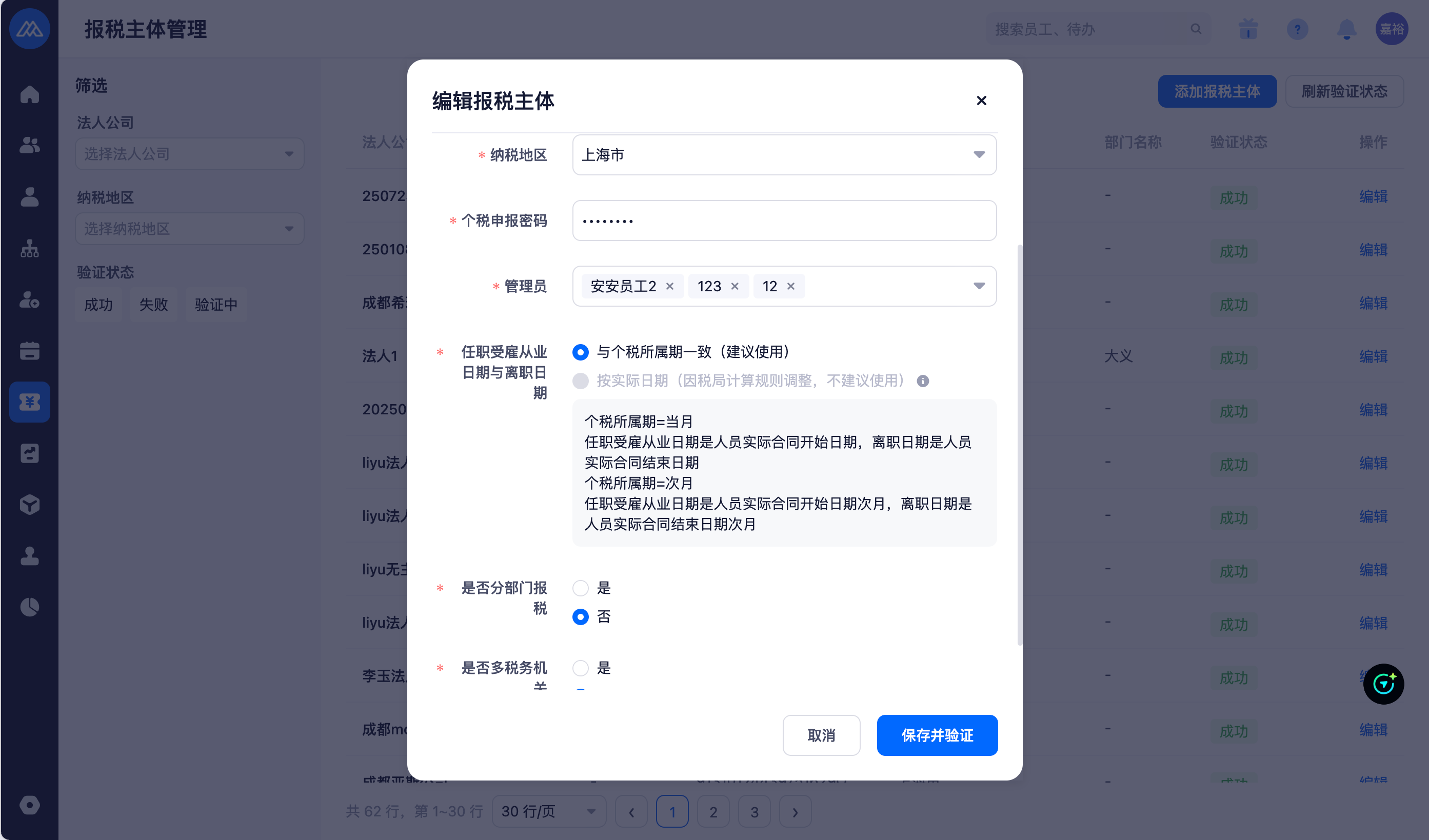Click the notification bell icon
The image size is (1429, 840).
tap(1346, 29)
